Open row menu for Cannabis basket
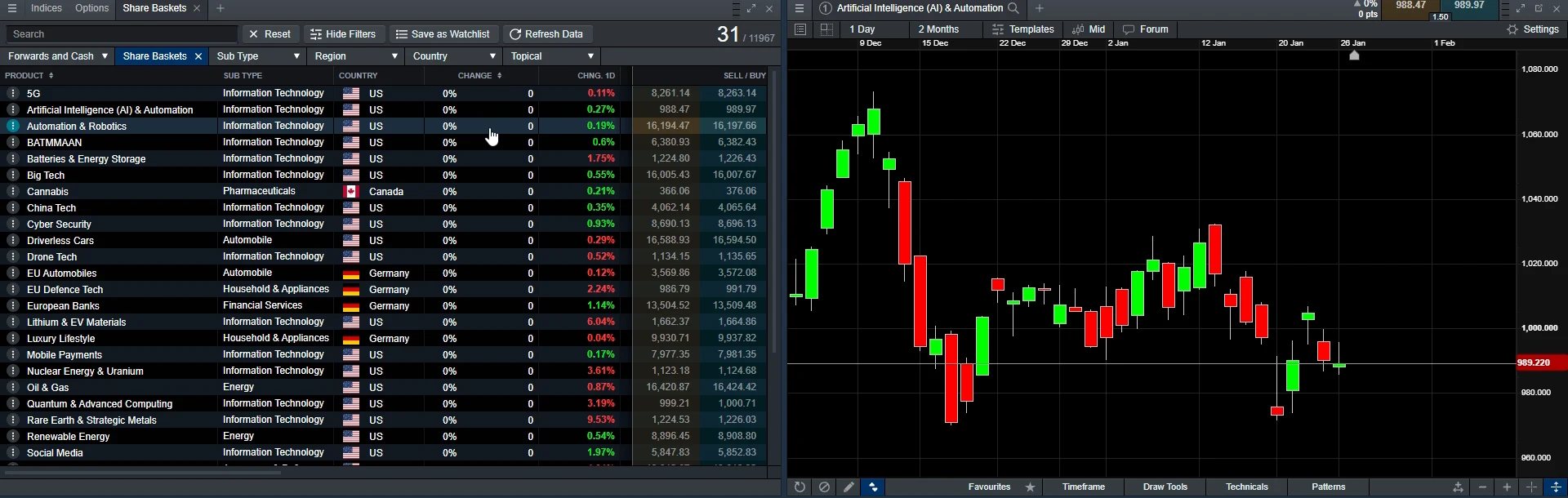This screenshot has width=1568, height=498. click(x=12, y=191)
